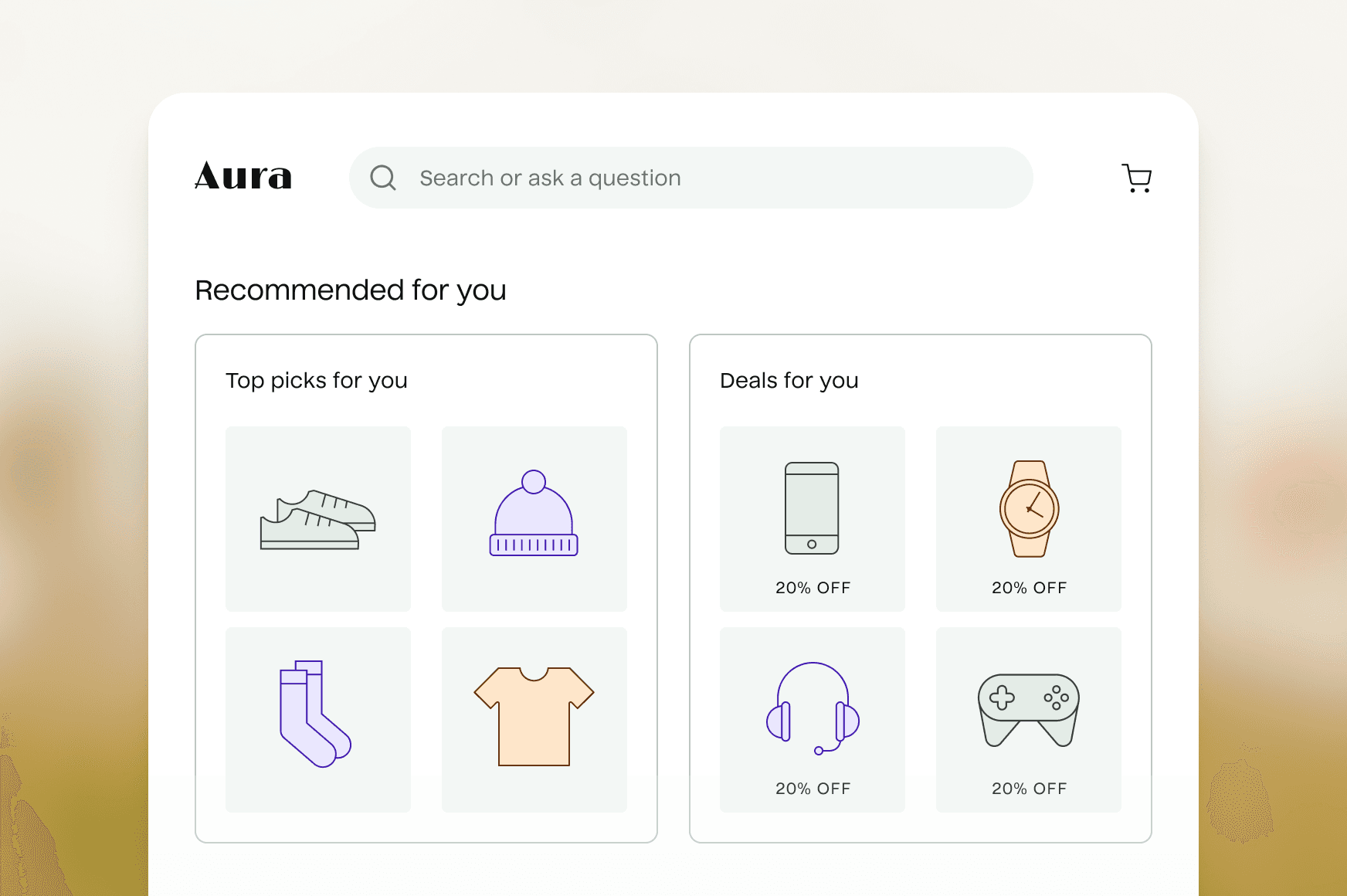Click the 'Recommended for you' heading
This screenshot has height=896, width=1347.
pyautogui.click(x=350, y=290)
